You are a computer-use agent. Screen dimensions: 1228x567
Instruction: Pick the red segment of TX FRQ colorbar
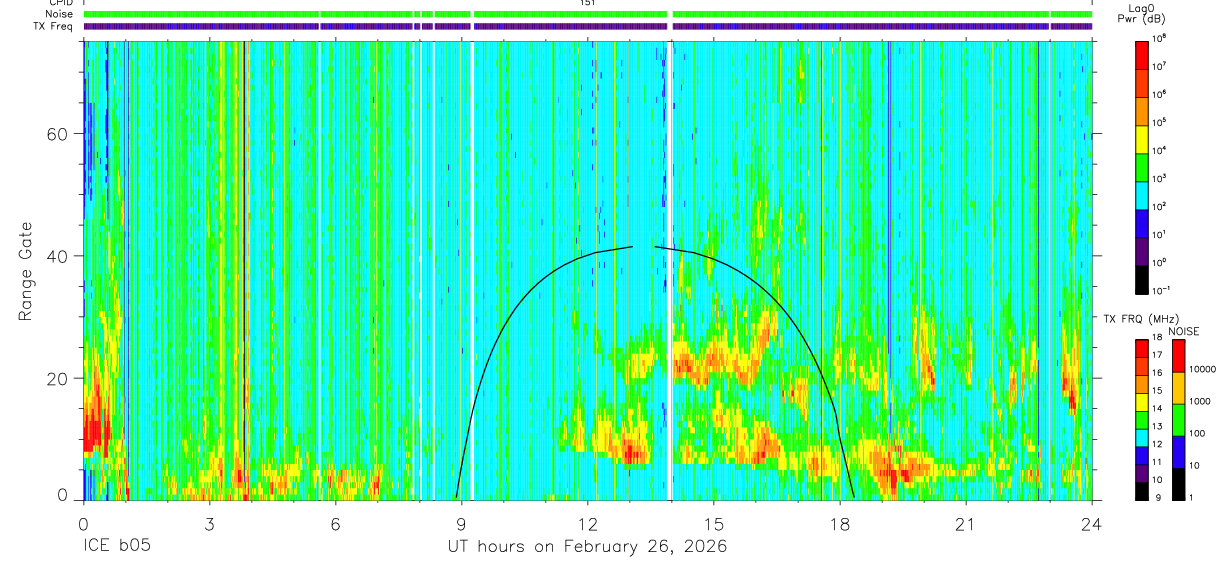[1142, 348]
